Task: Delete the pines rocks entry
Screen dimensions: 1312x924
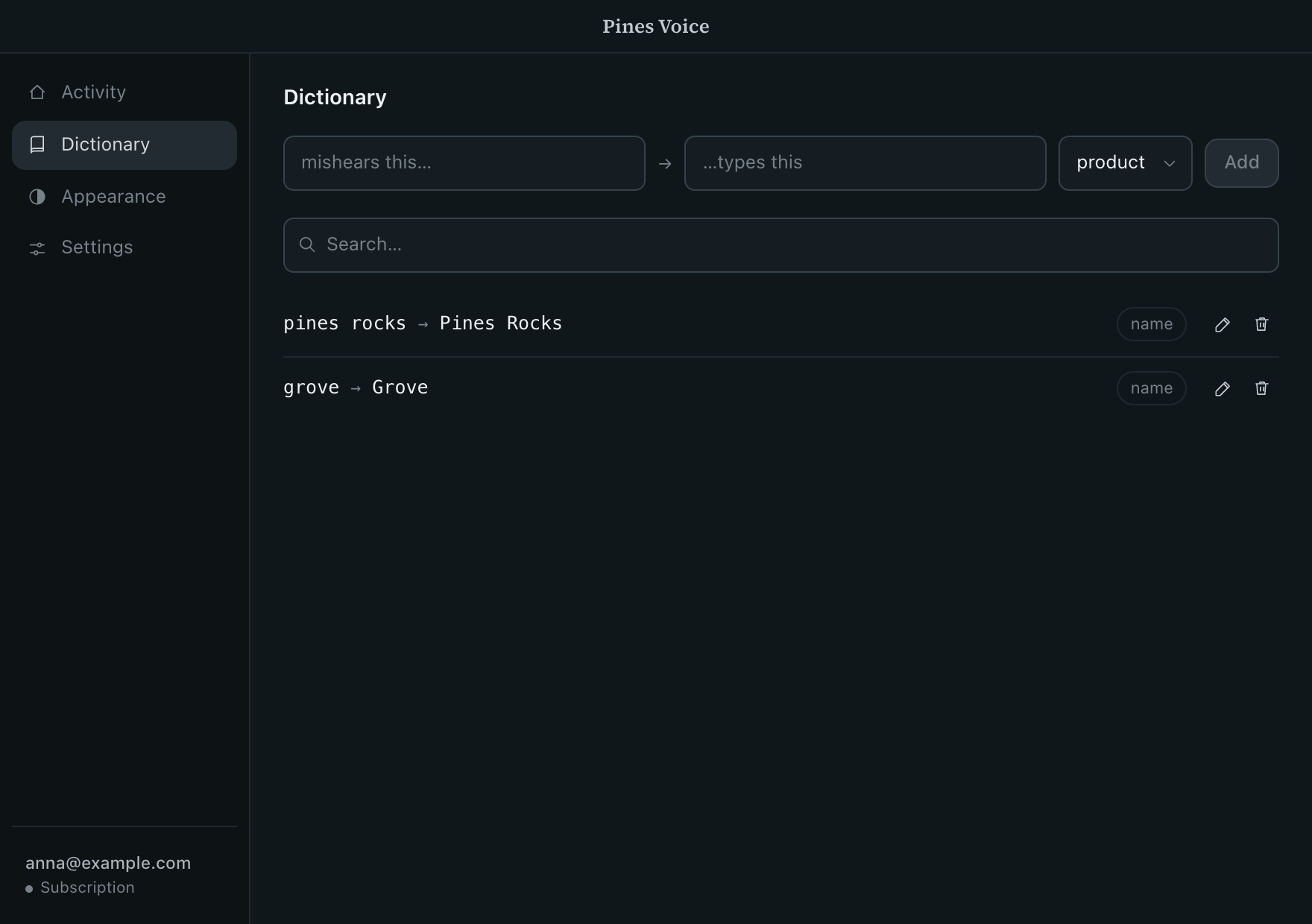Action: point(1261,324)
